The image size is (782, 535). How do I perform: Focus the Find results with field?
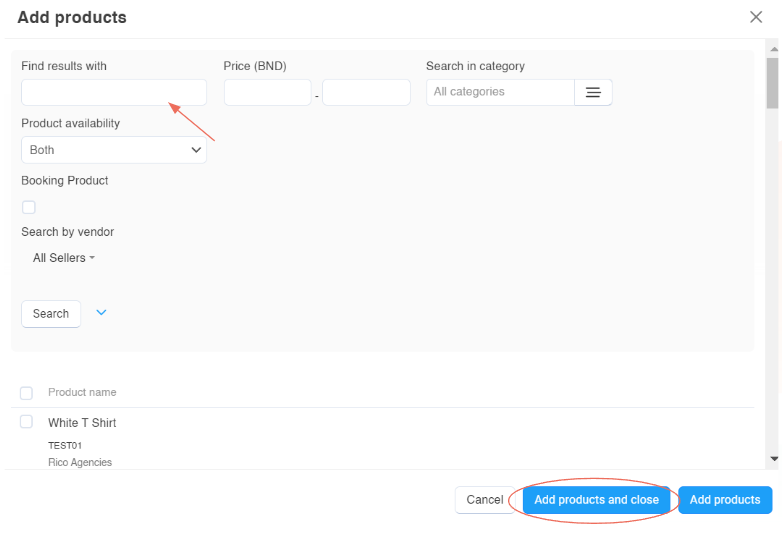(x=114, y=93)
